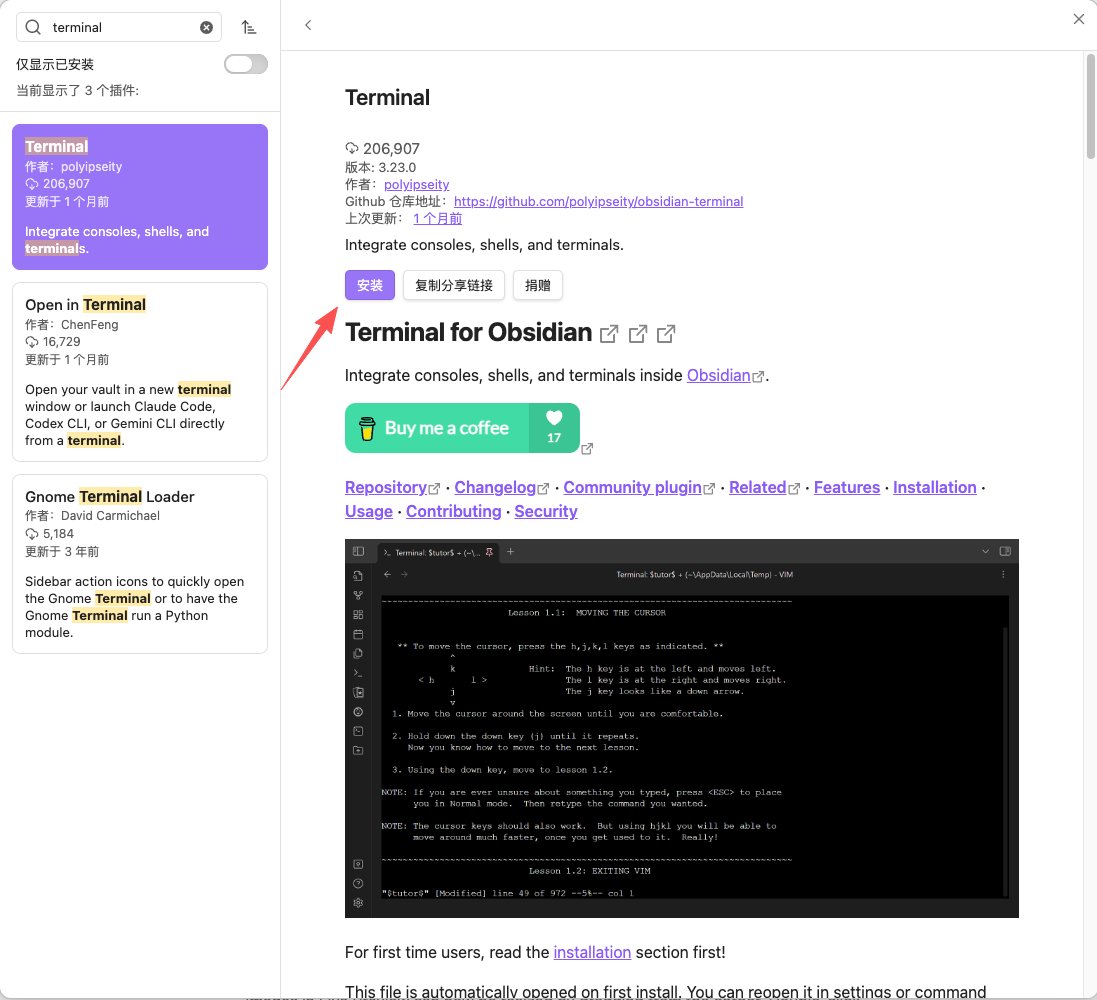Select the Open in Terminal plugin
Viewport: 1097px width, 1000px height.
coord(140,372)
